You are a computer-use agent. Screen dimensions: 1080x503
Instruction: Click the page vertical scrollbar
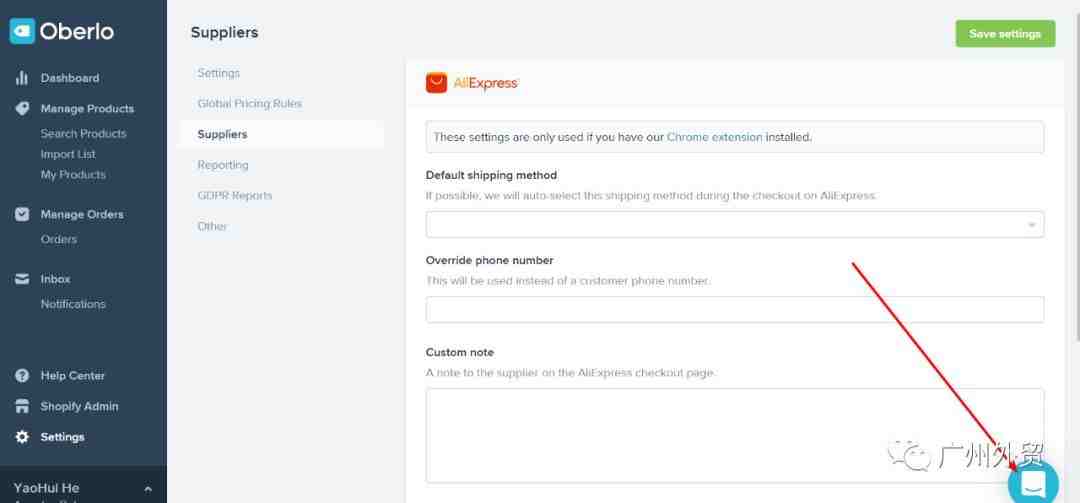[1076, 179]
